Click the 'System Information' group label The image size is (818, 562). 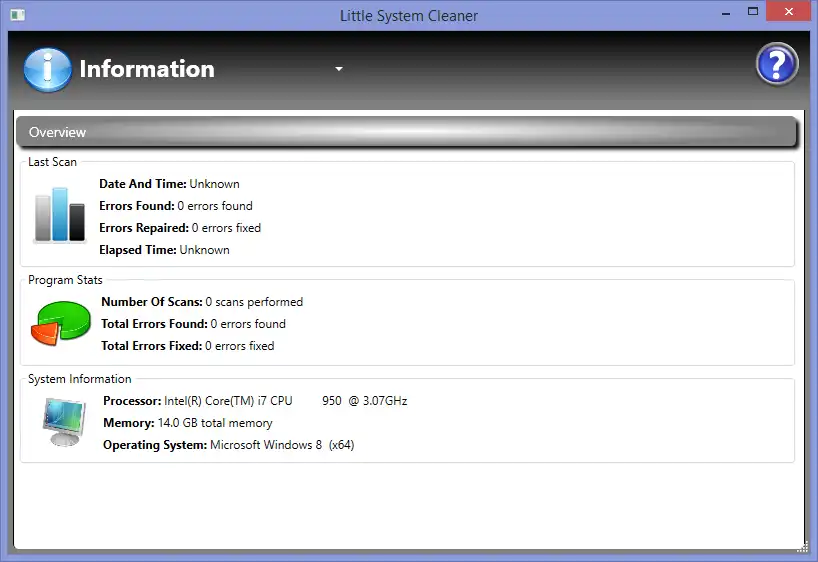80,379
